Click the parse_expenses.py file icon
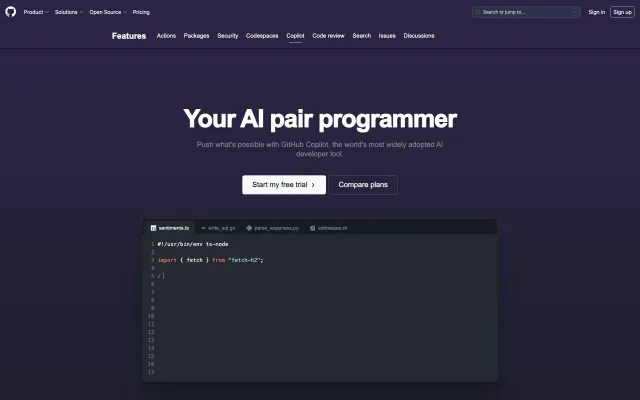 tap(249, 228)
